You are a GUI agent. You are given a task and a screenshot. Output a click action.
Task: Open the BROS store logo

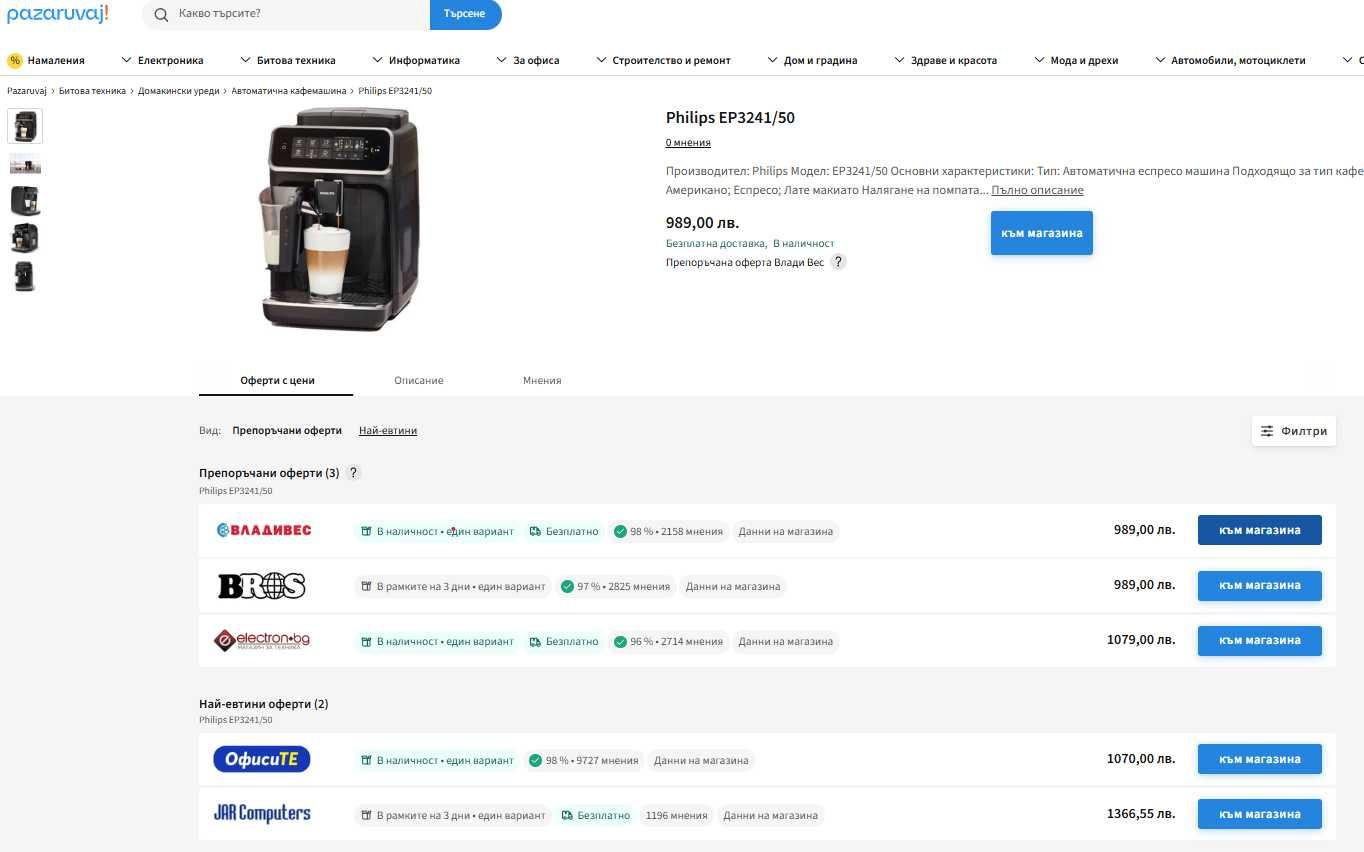tap(262, 585)
